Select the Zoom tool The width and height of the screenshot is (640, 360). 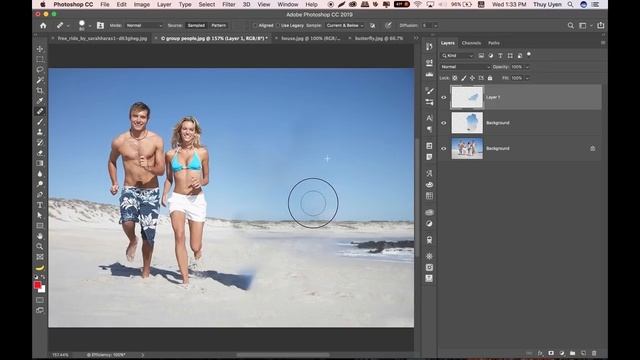pos(40,247)
